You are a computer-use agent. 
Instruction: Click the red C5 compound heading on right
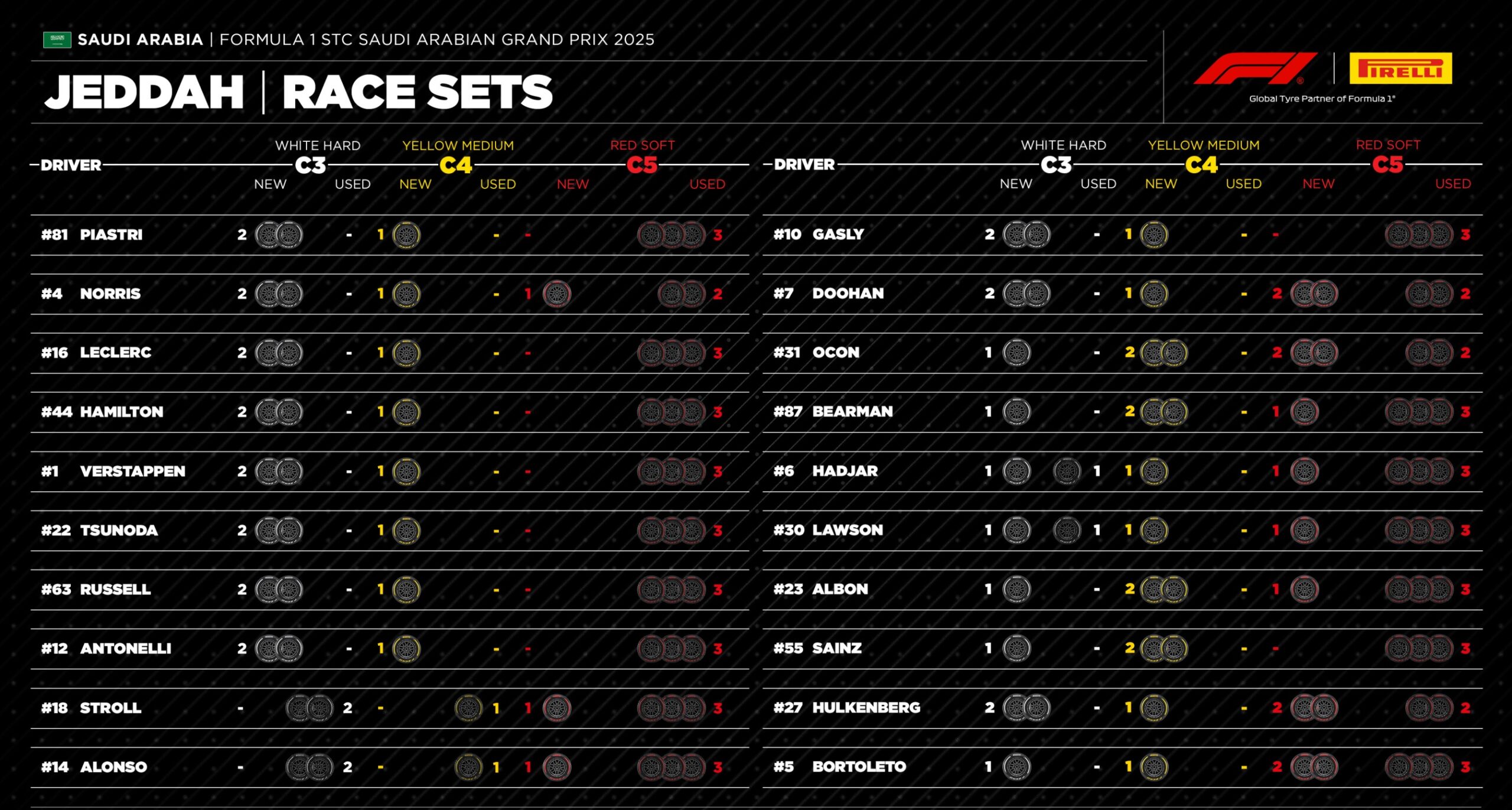(x=1387, y=164)
